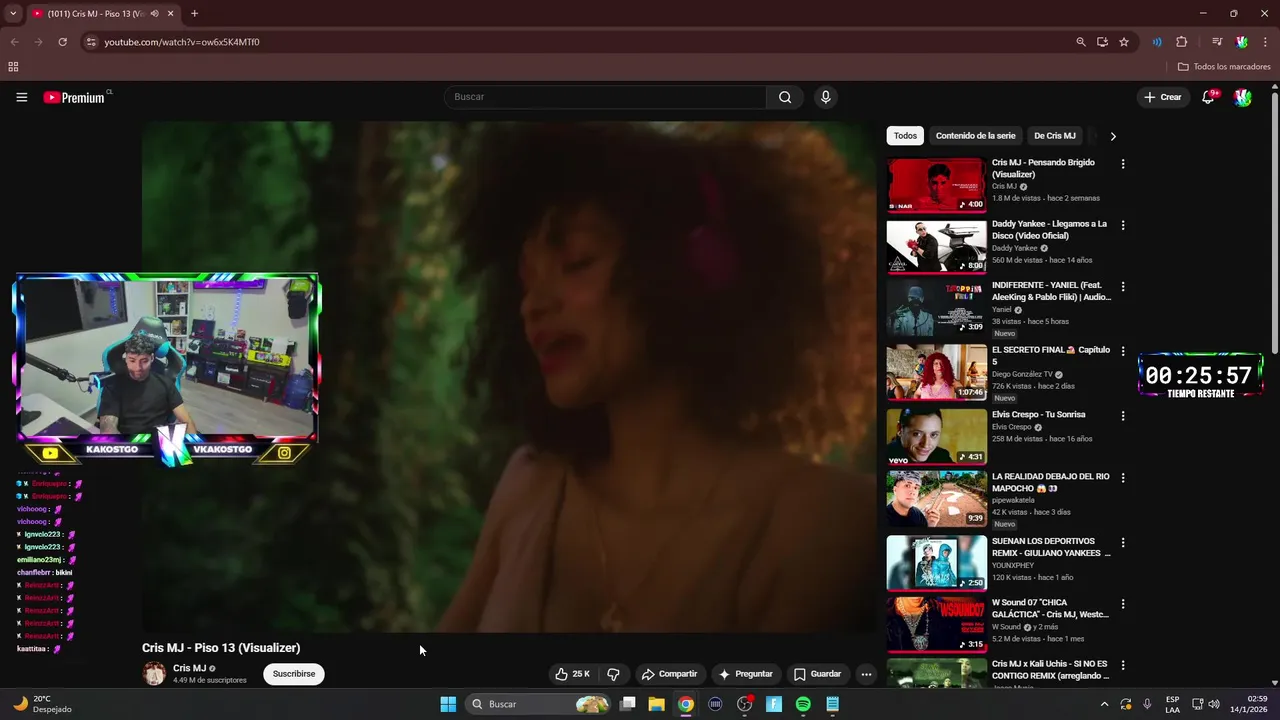The height and width of the screenshot is (720, 1280).
Task: Open more actions for SUENAN LOS DEPORTIVOS REMIX
Action: click(x=1122, y=542)
